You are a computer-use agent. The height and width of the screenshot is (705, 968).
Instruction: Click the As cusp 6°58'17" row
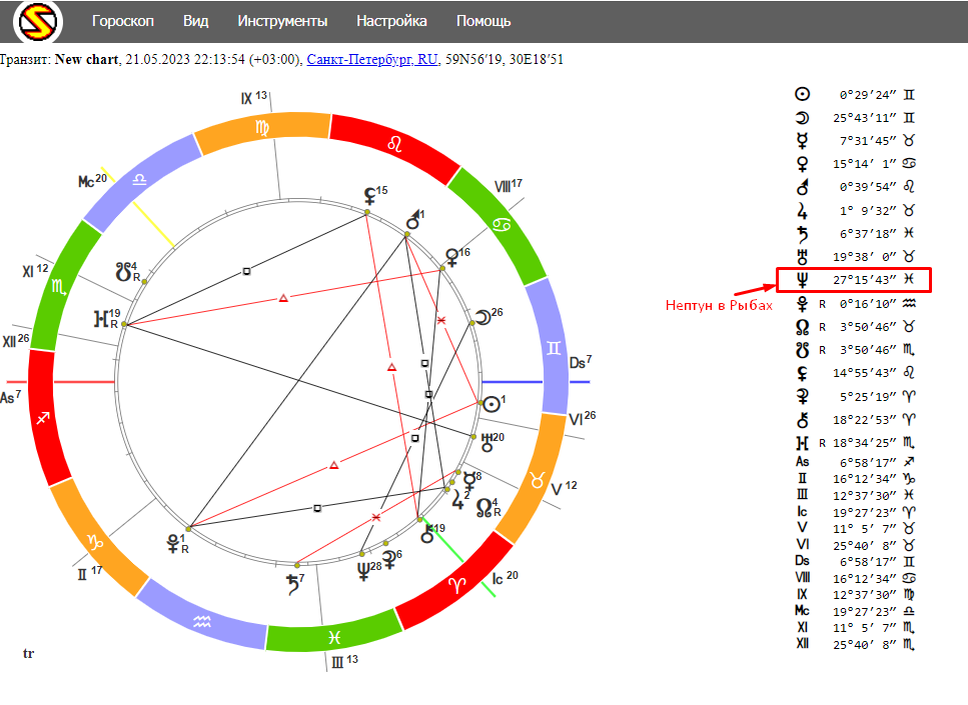pos(855,462)
